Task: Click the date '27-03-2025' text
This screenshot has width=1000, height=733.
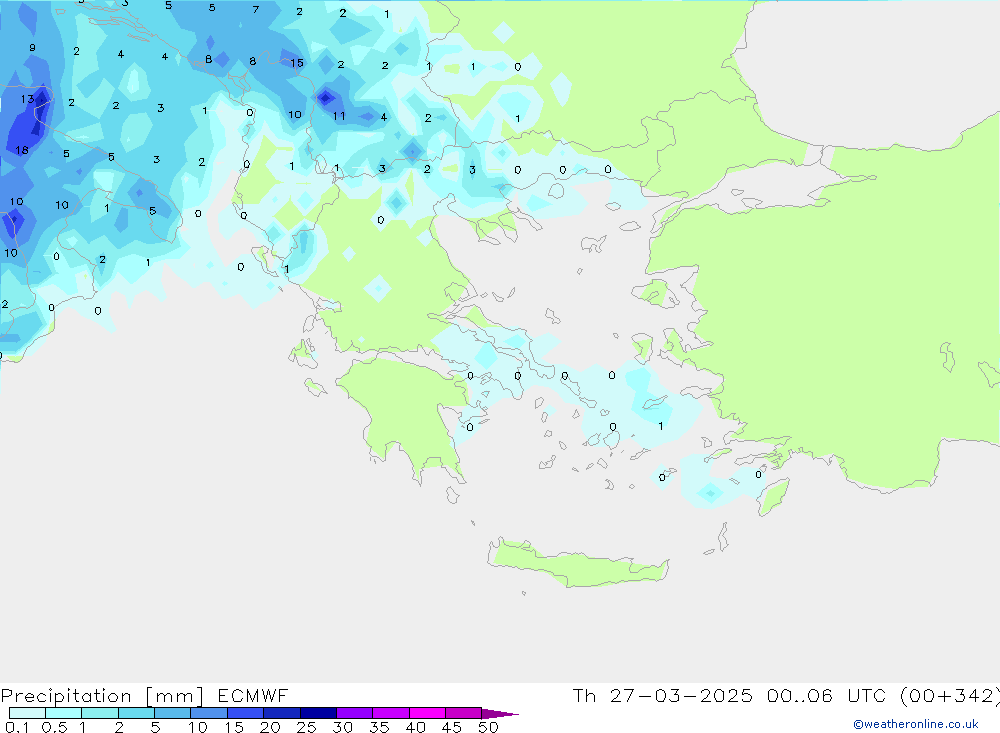Action: [x=681, y=695]
